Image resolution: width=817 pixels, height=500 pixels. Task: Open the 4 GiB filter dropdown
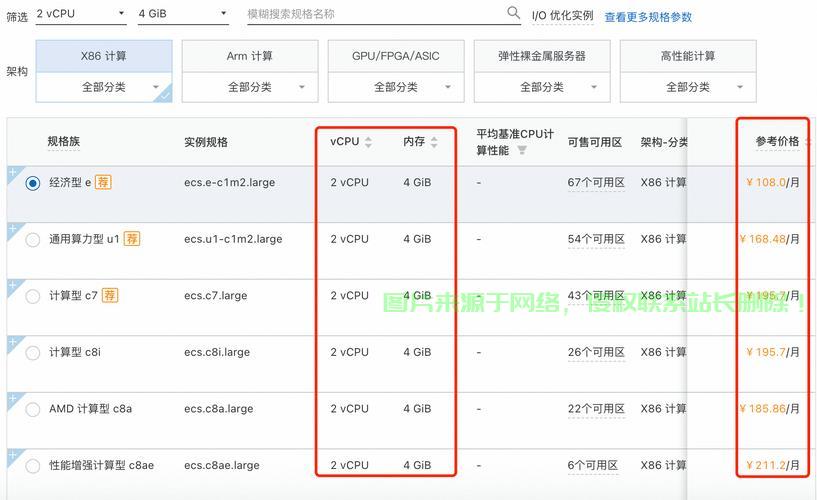[183, 14]
